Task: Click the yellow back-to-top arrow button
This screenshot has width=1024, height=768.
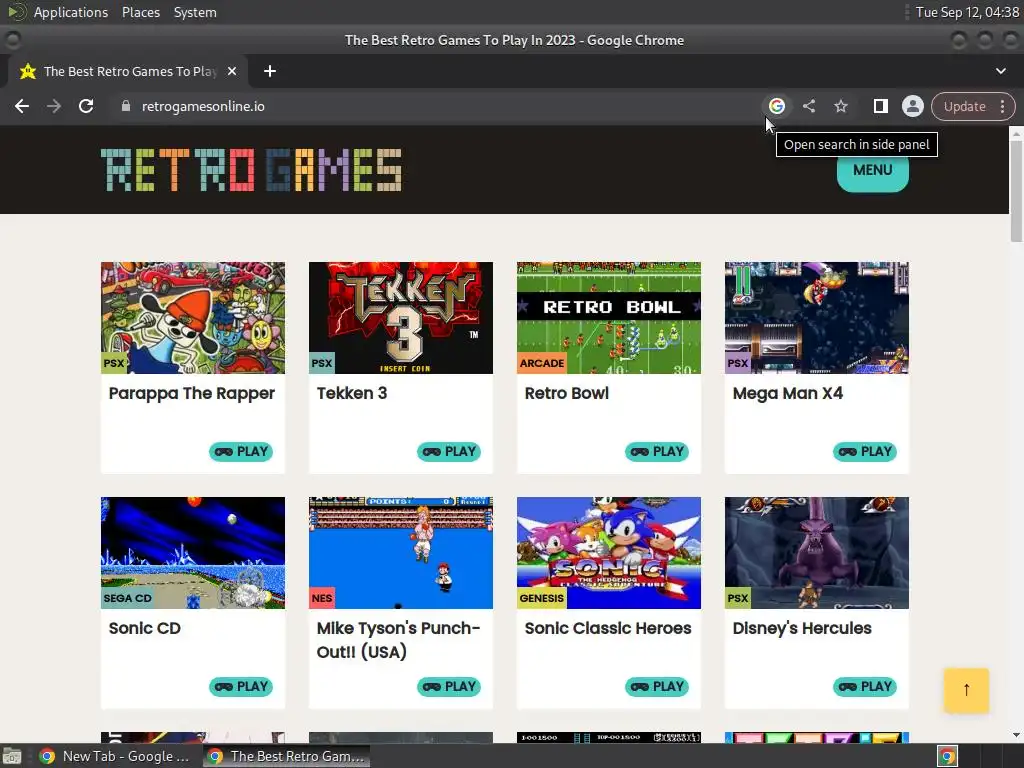Action: [966, 690]
